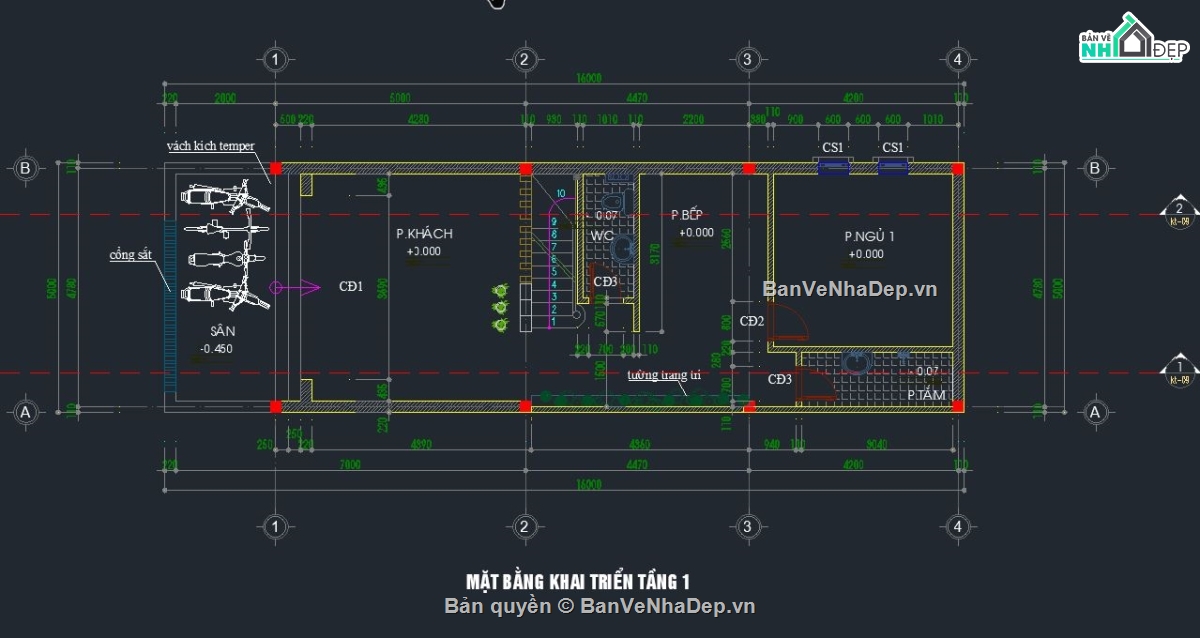Viewport: 1200px width, 638px height.
Task: Click lower grid axis bubble 4
Action: point(957,526)
